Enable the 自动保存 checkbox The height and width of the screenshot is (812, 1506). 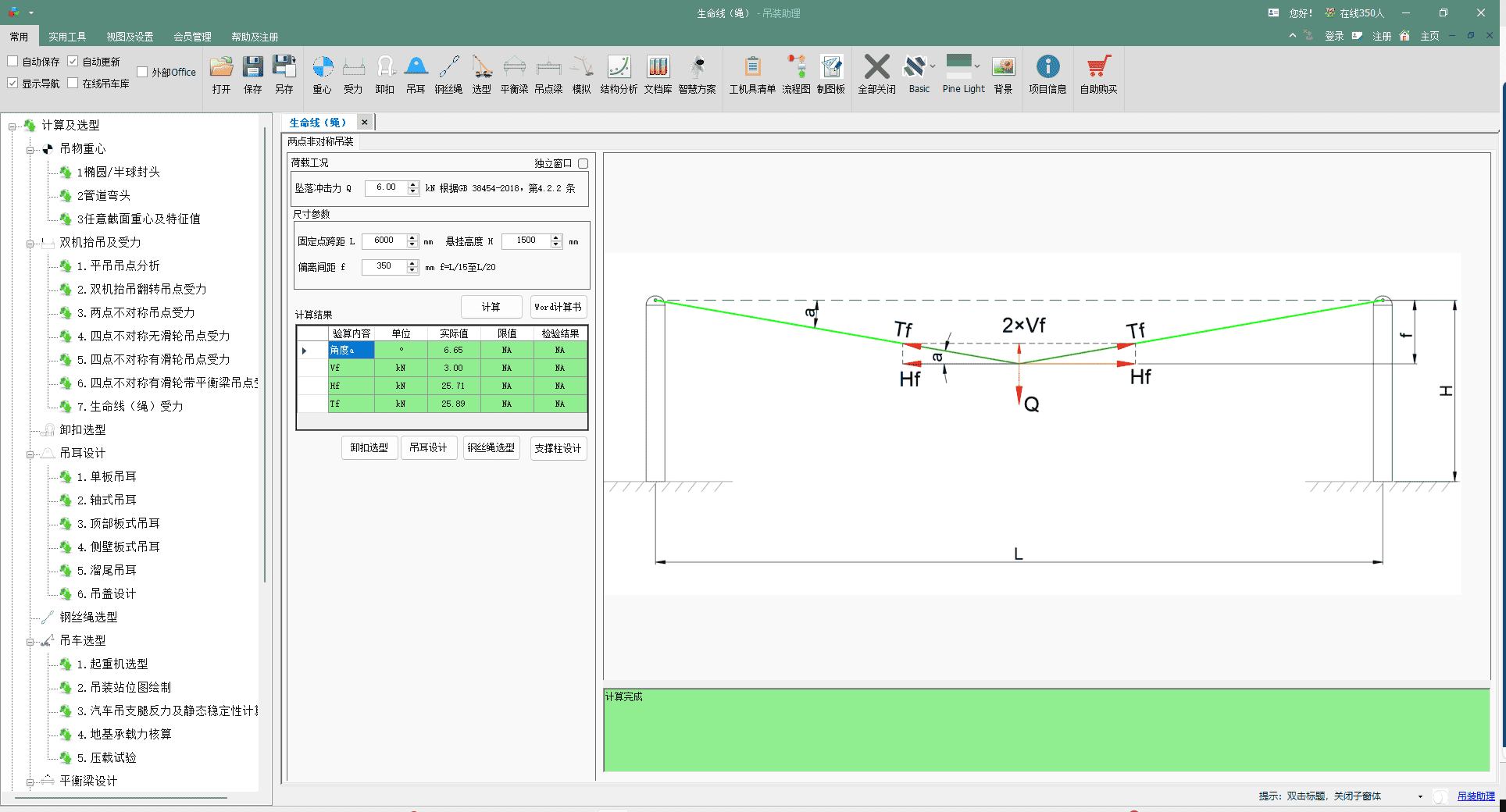(x=13, y=62)
